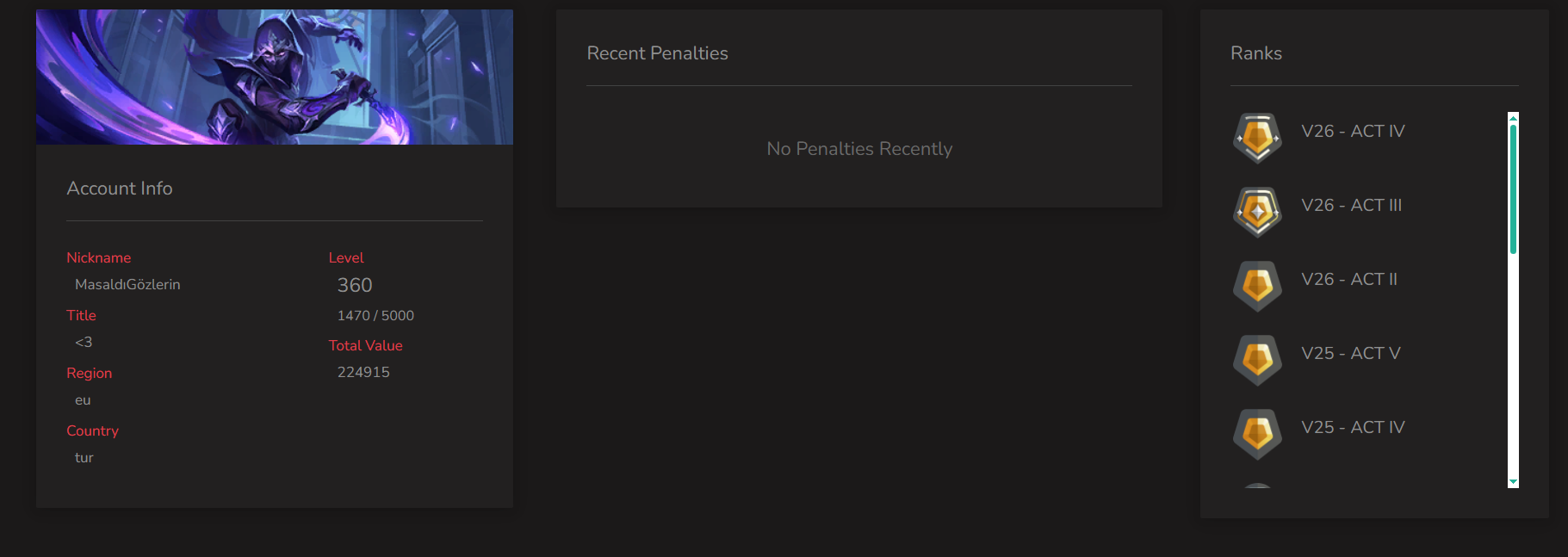The image size is (1568, 557).
Task: Click the nickname MasaldıGözlerin
Action: [127, 284]
